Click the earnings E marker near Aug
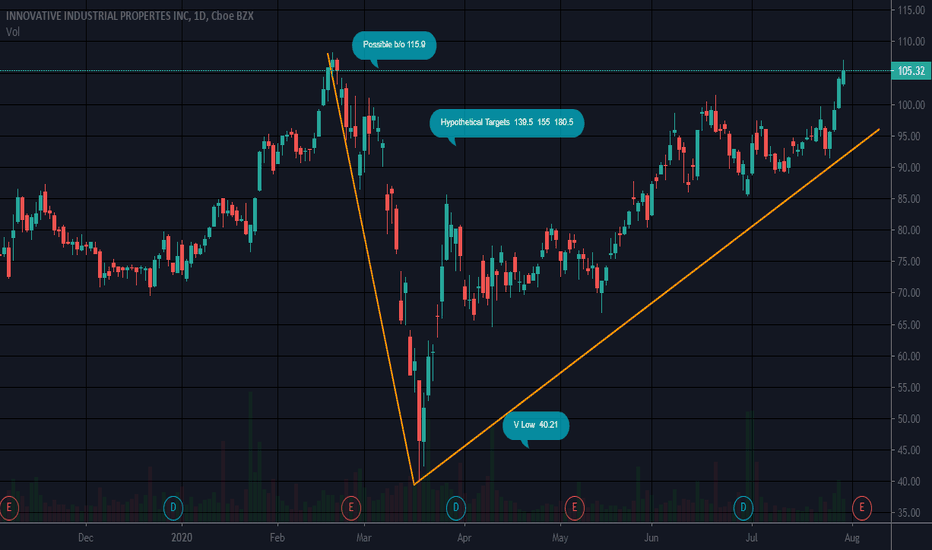932x550 pixels. [862, 508]
